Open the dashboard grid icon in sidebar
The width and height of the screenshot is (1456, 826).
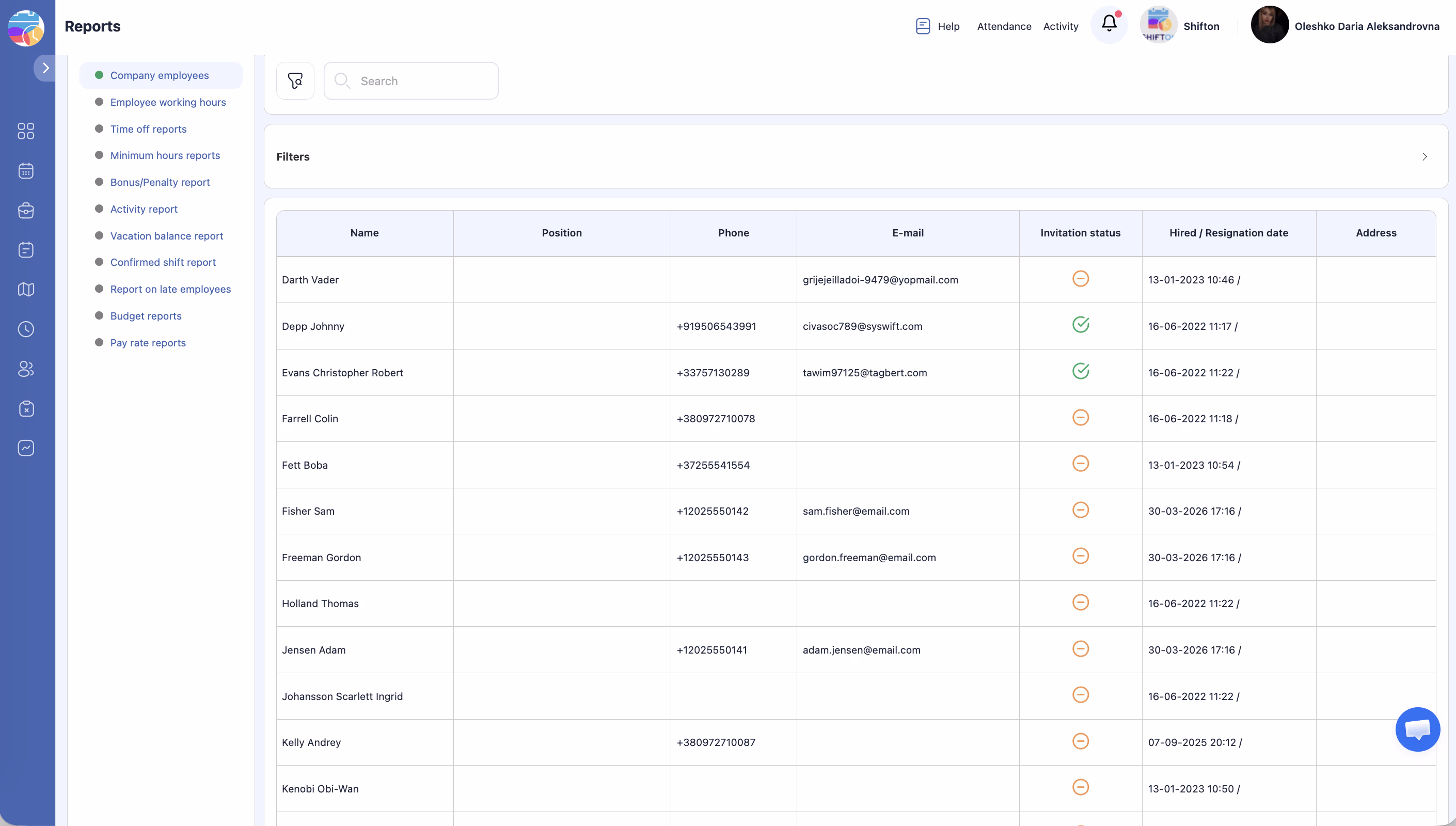click(26, 131)
